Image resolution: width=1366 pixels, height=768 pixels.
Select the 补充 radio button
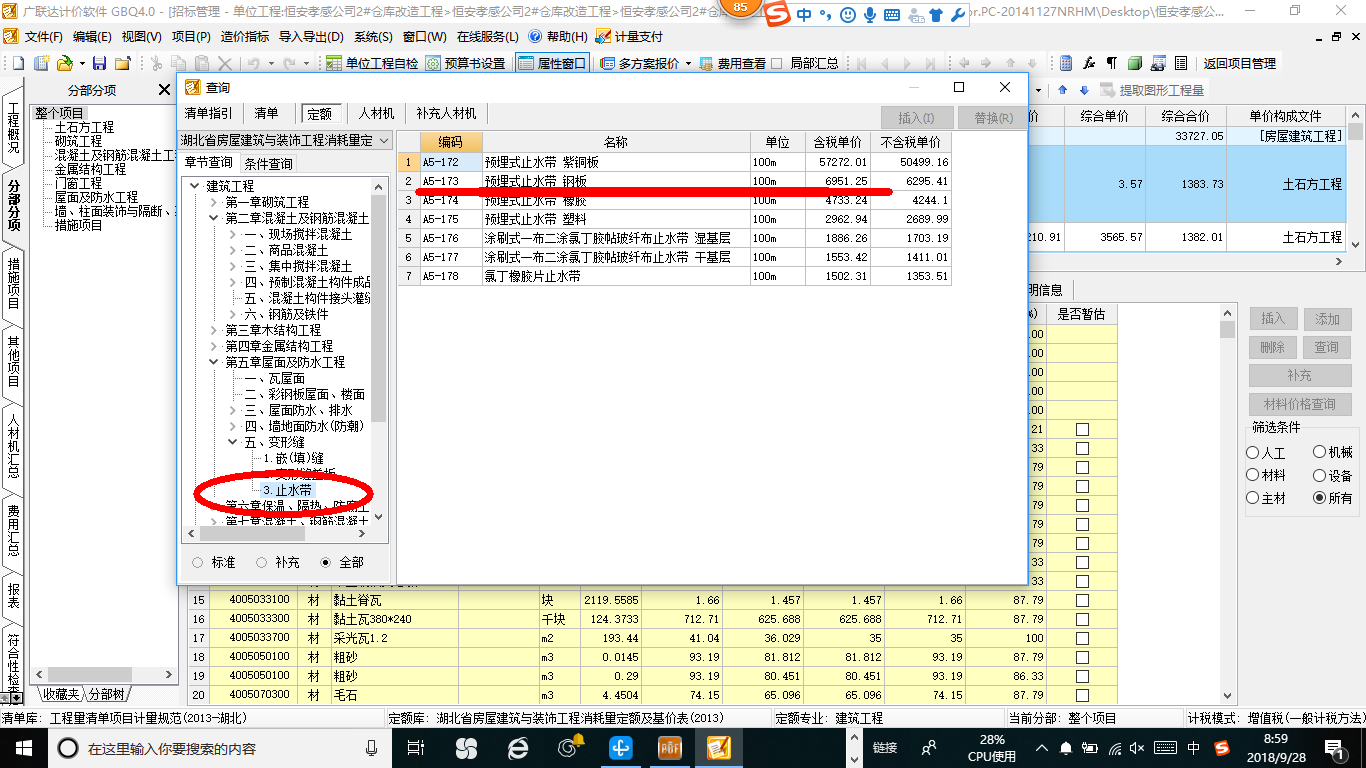click(262, 563)
